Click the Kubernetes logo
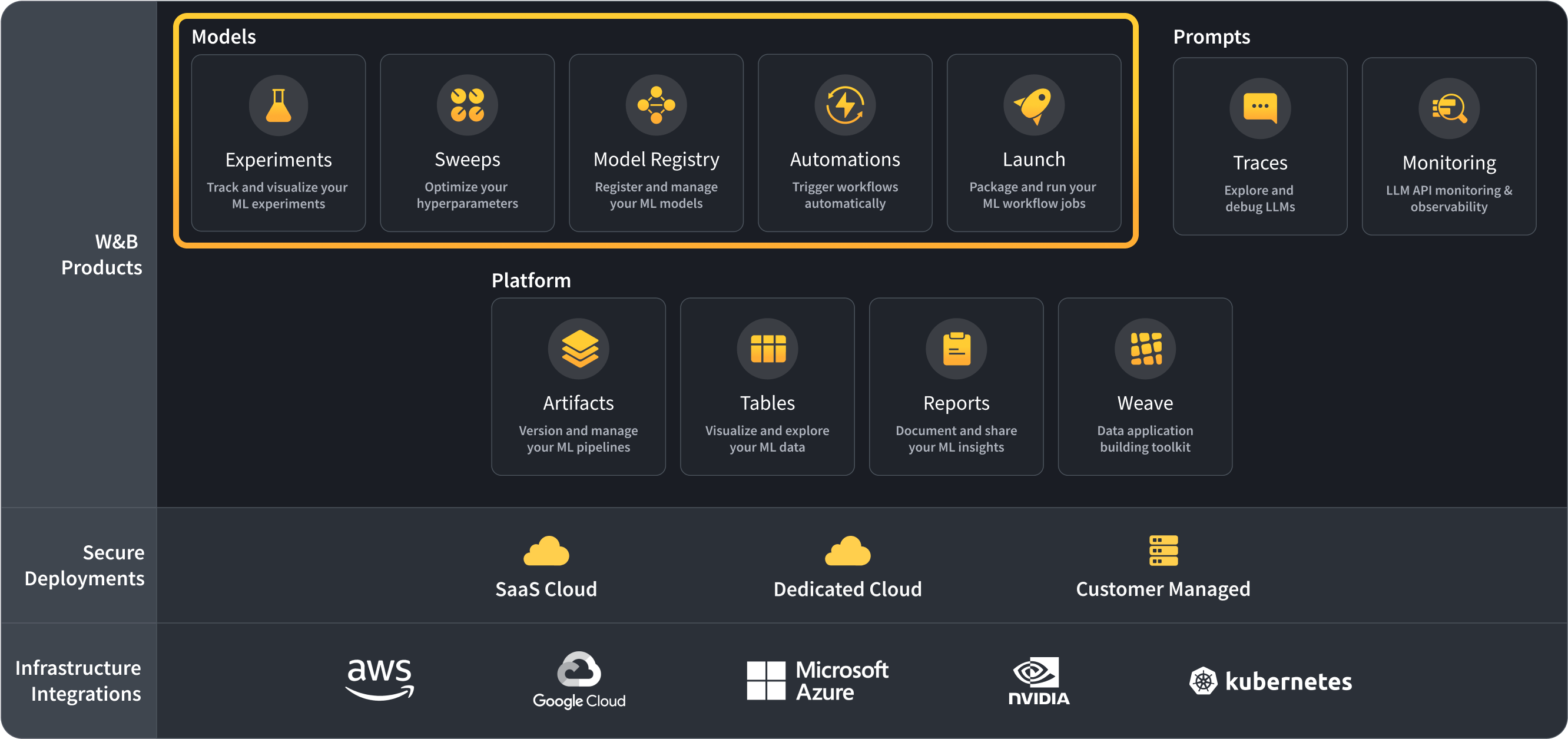This screenshot has width=1568, height=739. [1270, 681]
